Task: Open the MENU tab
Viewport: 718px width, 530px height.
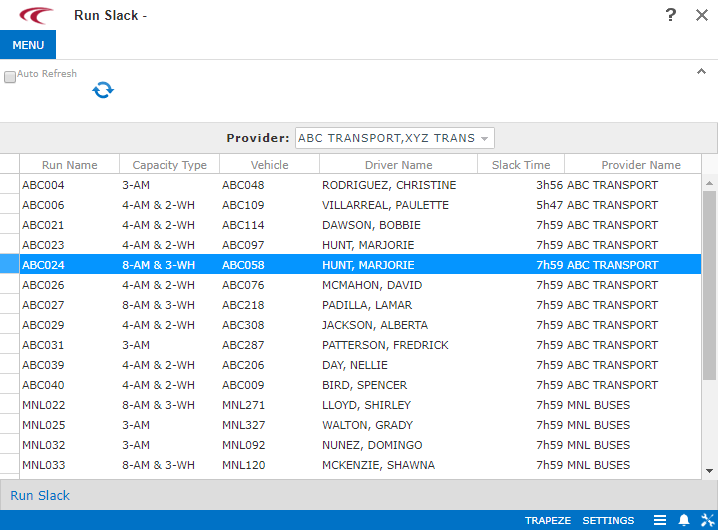Action: 28,45
